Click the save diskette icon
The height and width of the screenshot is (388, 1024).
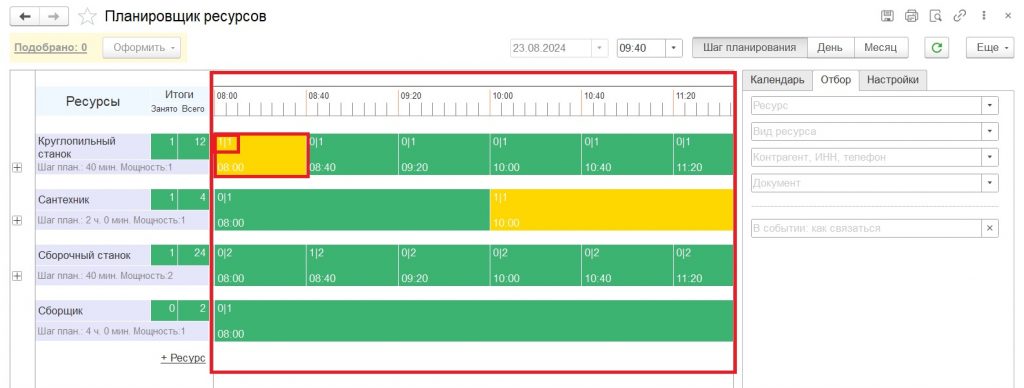(x=887, y=16)
